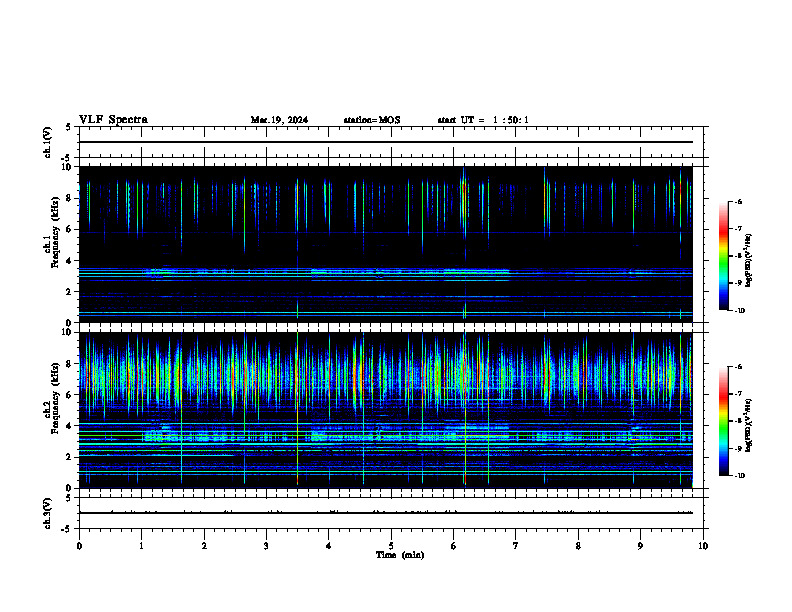Click time axis tick label "2"

[x=204, y=545]
